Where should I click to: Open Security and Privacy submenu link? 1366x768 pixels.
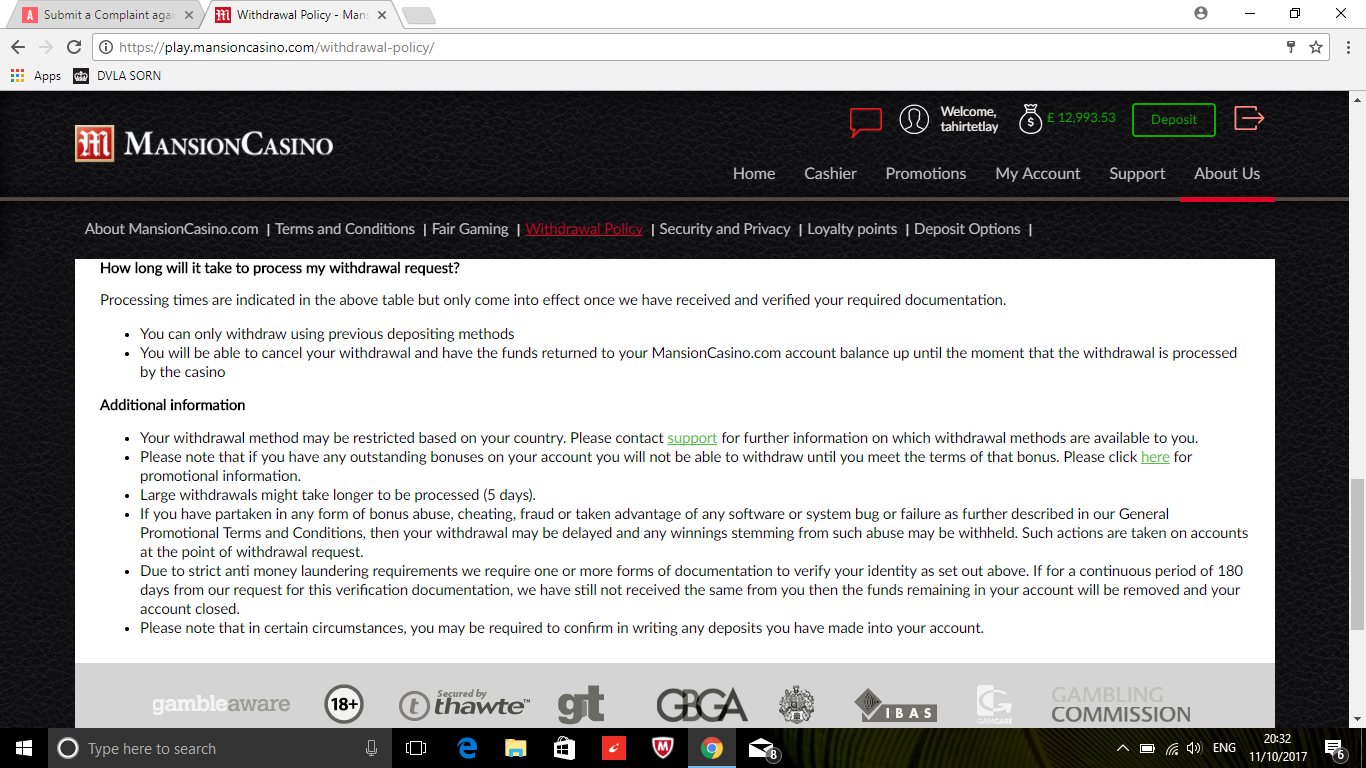[x=725, y=229]
